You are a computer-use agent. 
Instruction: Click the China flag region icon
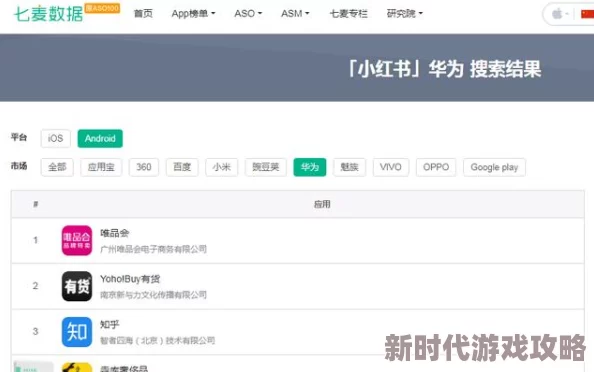(x=588, y=14)
